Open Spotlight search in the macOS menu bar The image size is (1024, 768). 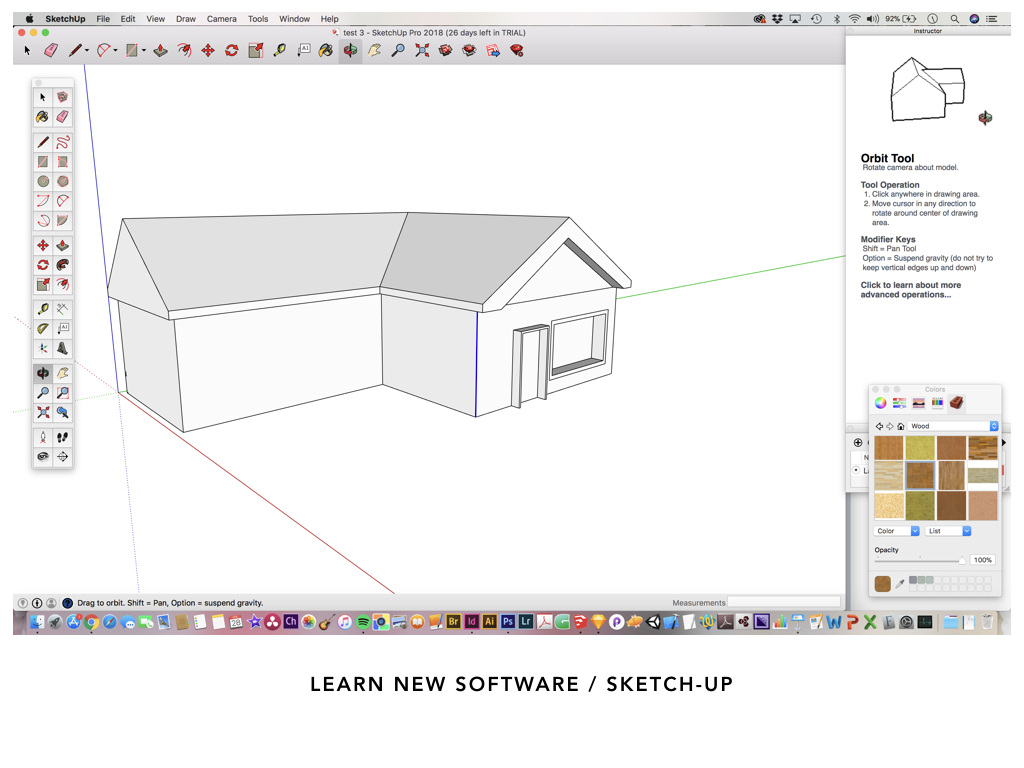(x=954, y=19)
